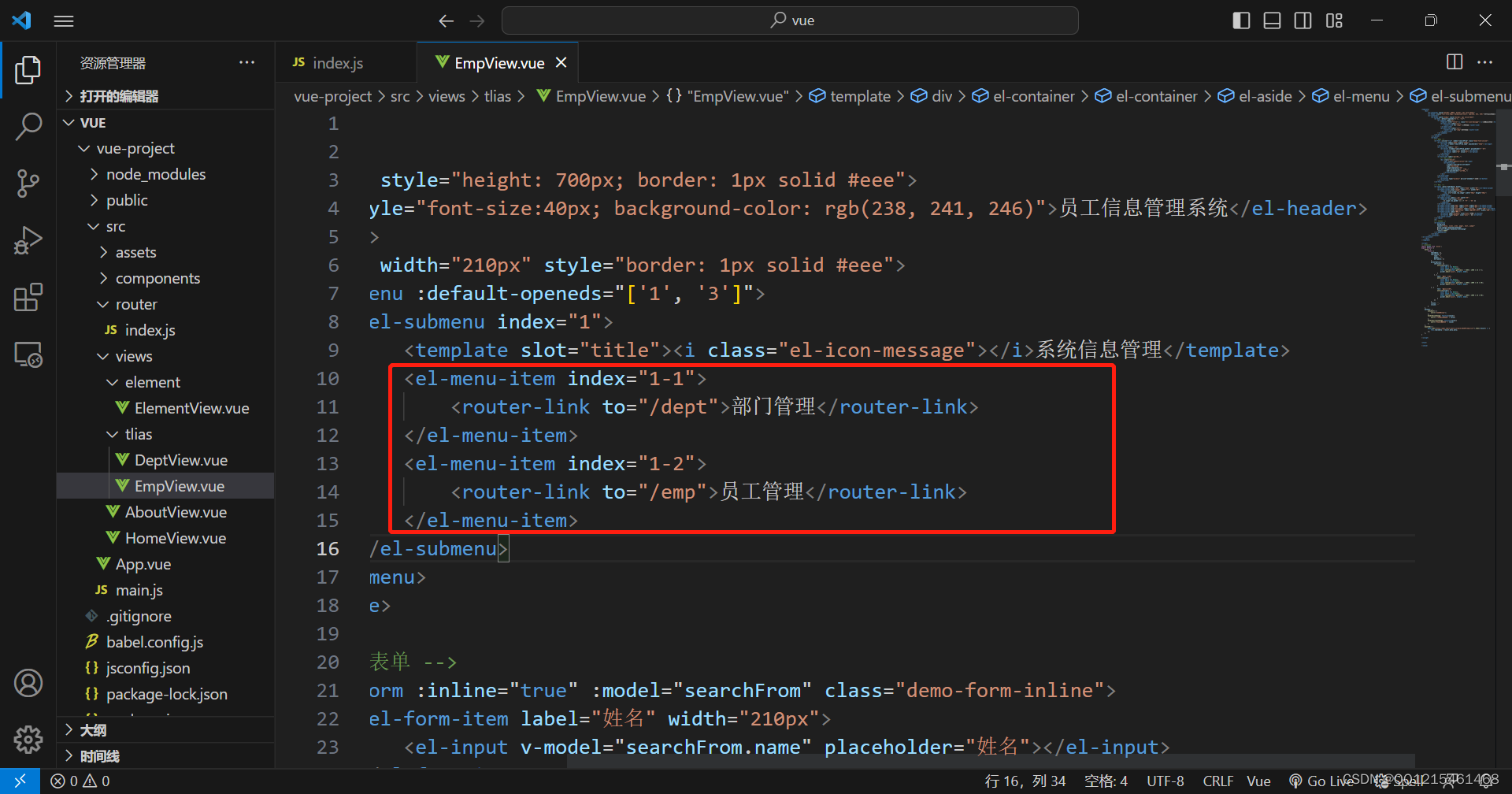
Task: Expand the node_modules folder
Action: click(x=165, y=175)
